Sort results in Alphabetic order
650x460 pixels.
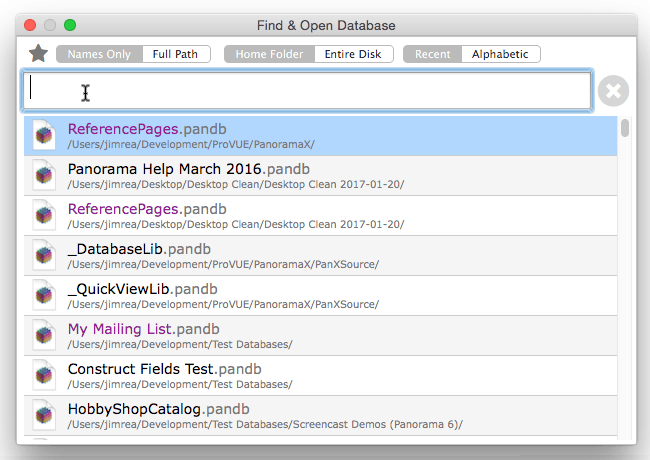click(x=501, y=54)
